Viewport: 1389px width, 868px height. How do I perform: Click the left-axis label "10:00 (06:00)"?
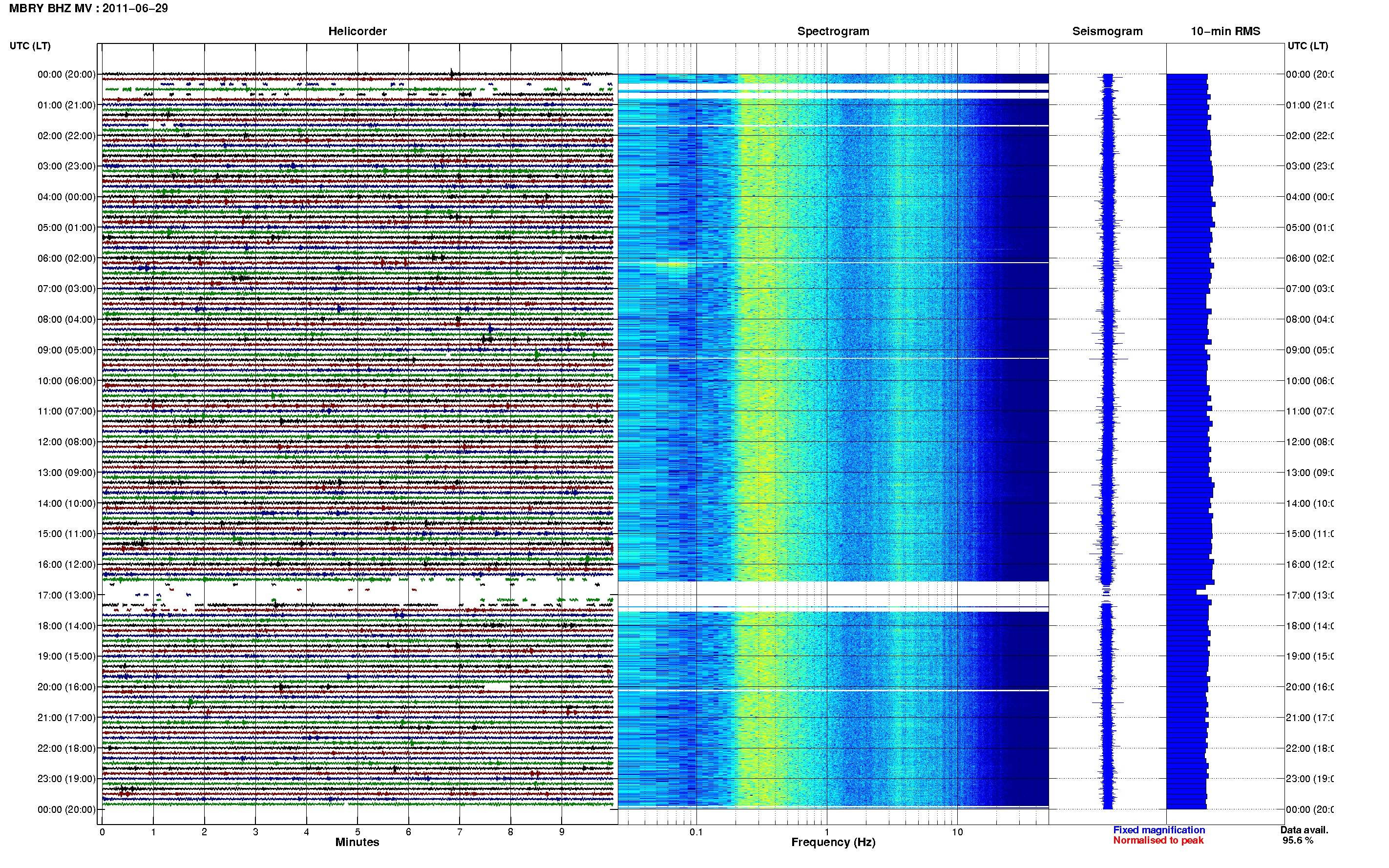pyautogui.click(x=66, y=381)
